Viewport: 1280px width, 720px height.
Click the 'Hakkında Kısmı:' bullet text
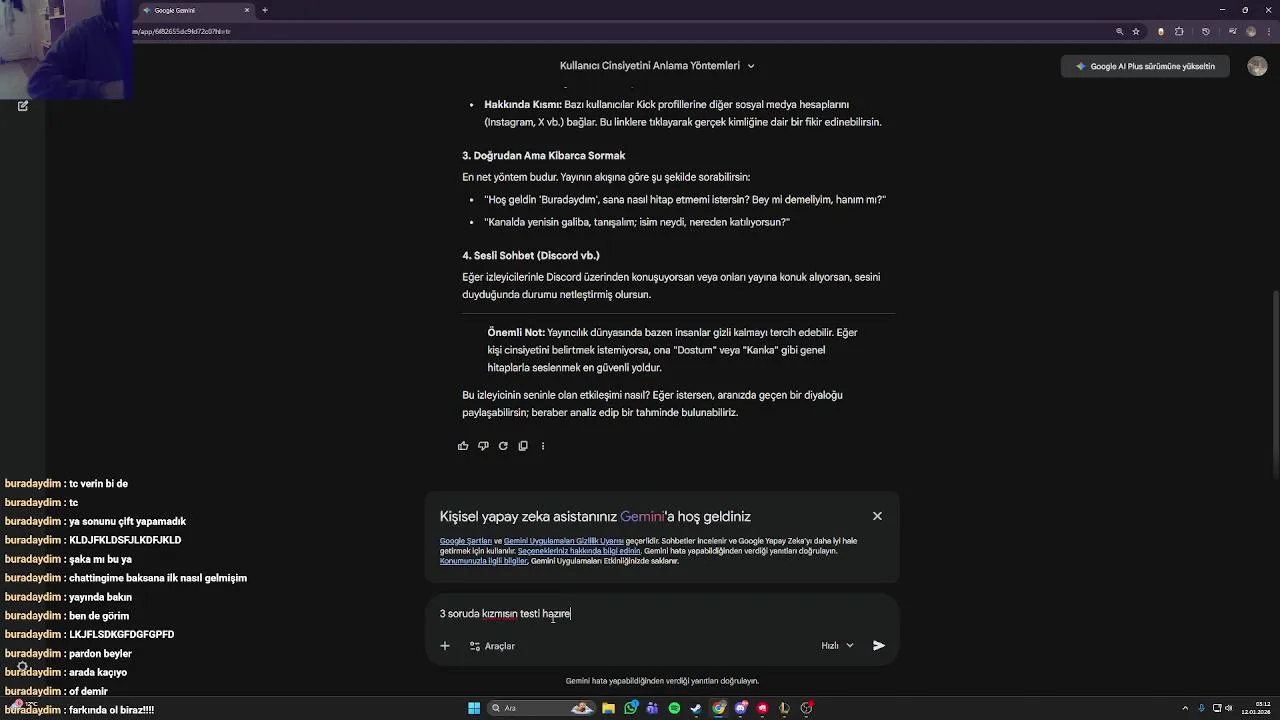(523, 105)
